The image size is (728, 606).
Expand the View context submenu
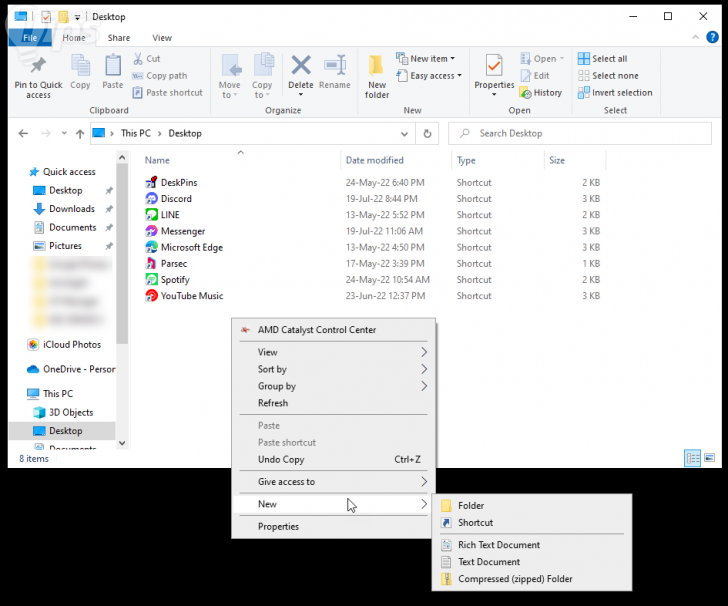tap(333, 352)
